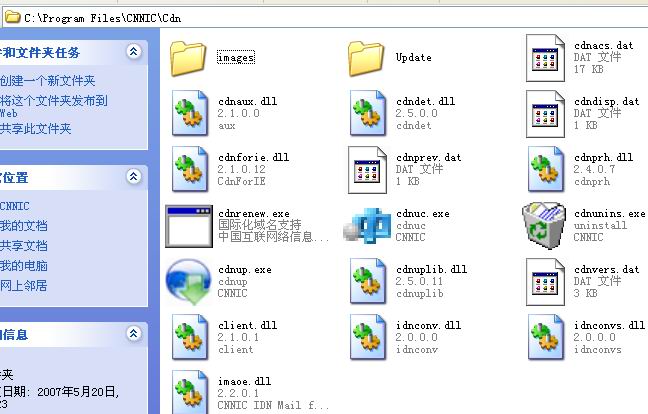The width and height of the screenshot is (648, 414).
Task: Open 共享文档 link
Action: (x=24, y=245)
